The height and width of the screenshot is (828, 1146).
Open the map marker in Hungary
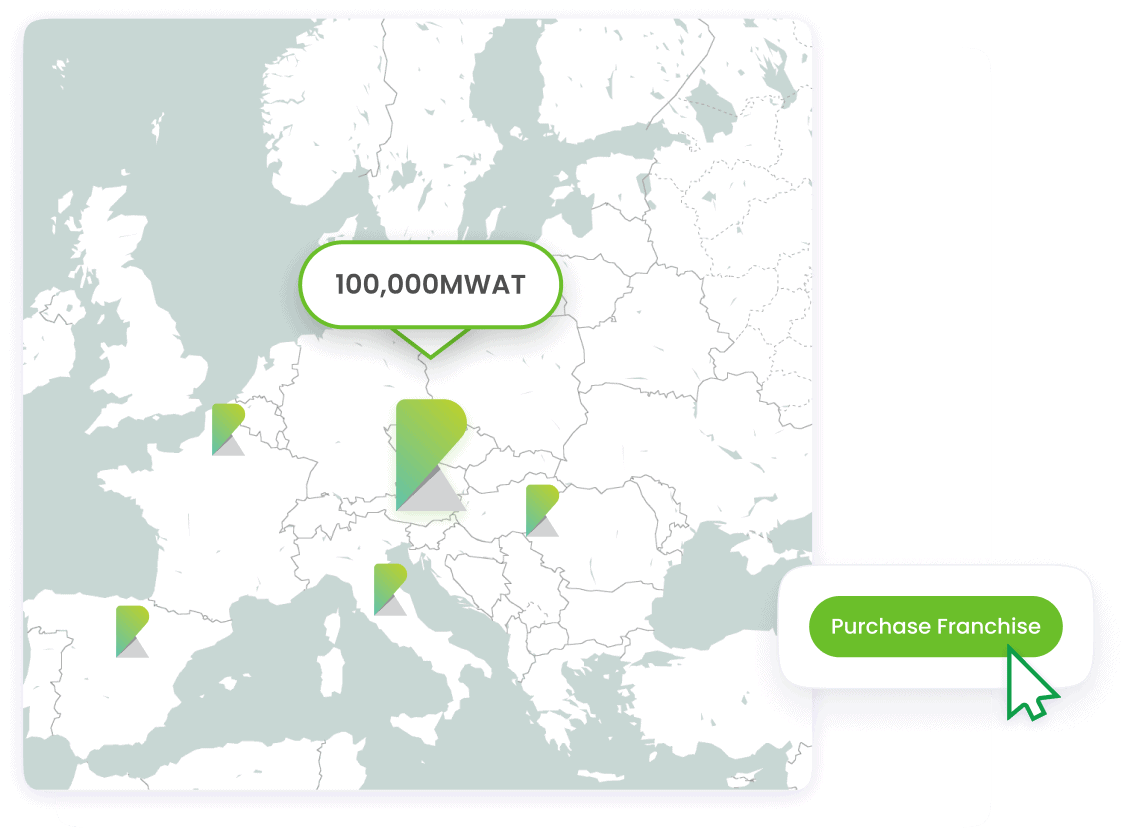pos(541,510)
